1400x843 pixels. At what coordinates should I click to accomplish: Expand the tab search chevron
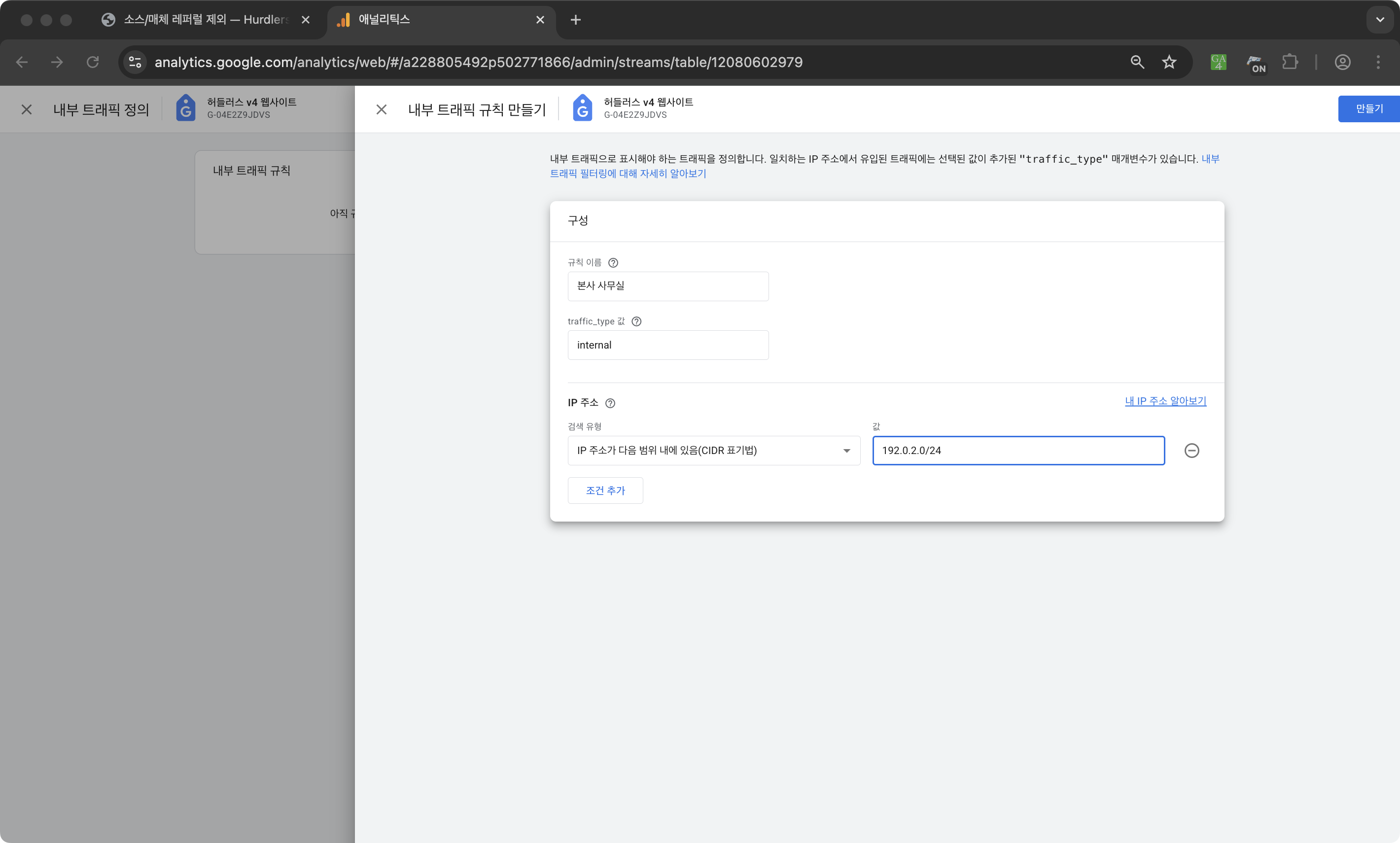tap(1380, 20)
